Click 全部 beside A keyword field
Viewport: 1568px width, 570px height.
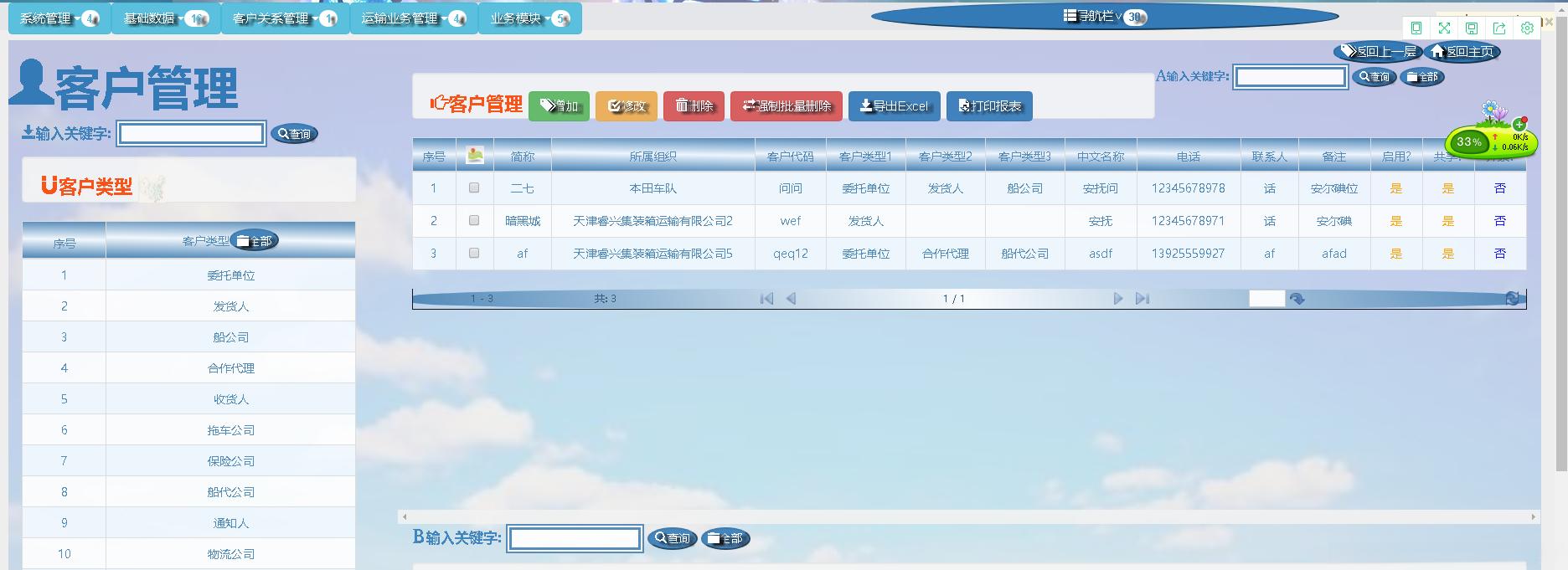(x=1422, y=77)
